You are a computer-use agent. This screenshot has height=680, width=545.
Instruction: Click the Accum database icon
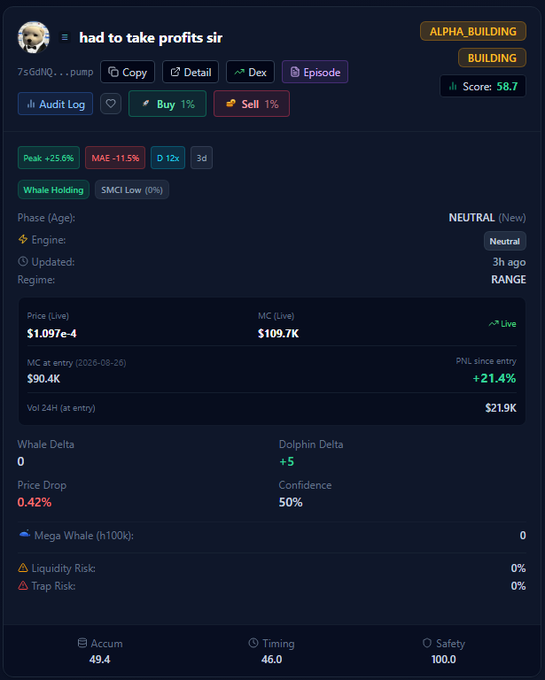tap(82, 643)
